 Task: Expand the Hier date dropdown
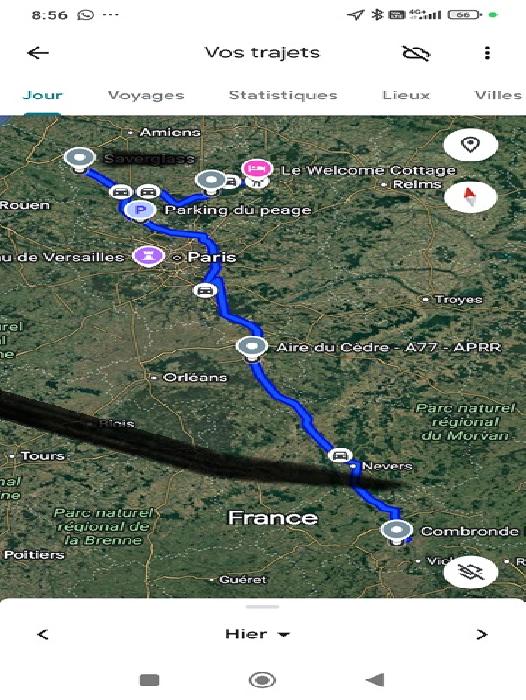click(258, 634)
